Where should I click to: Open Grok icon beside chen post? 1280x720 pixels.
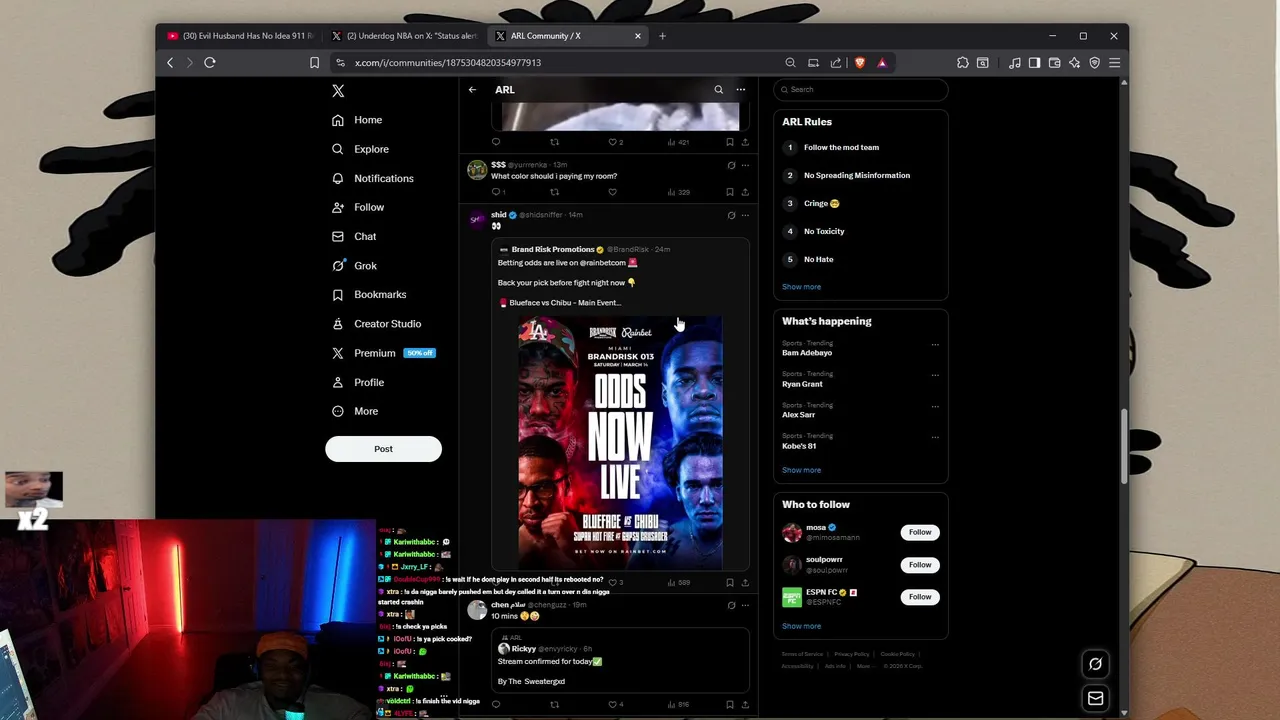(731, 605)
